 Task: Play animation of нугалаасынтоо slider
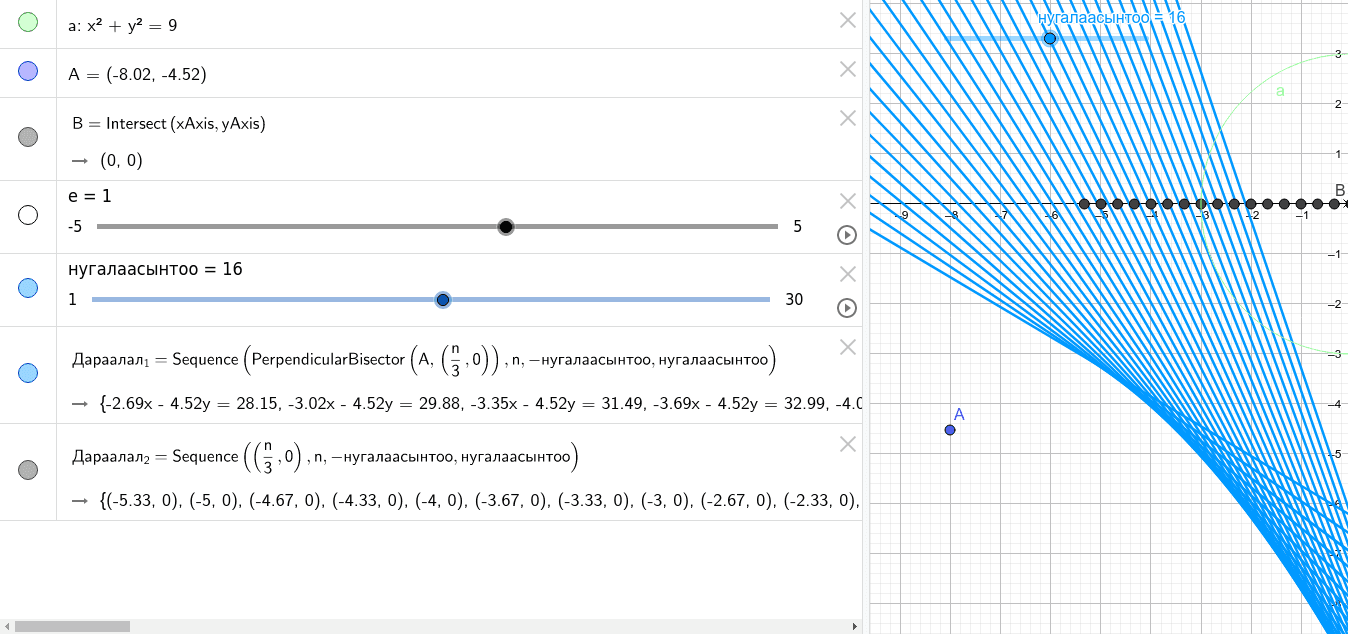[847, 308]
